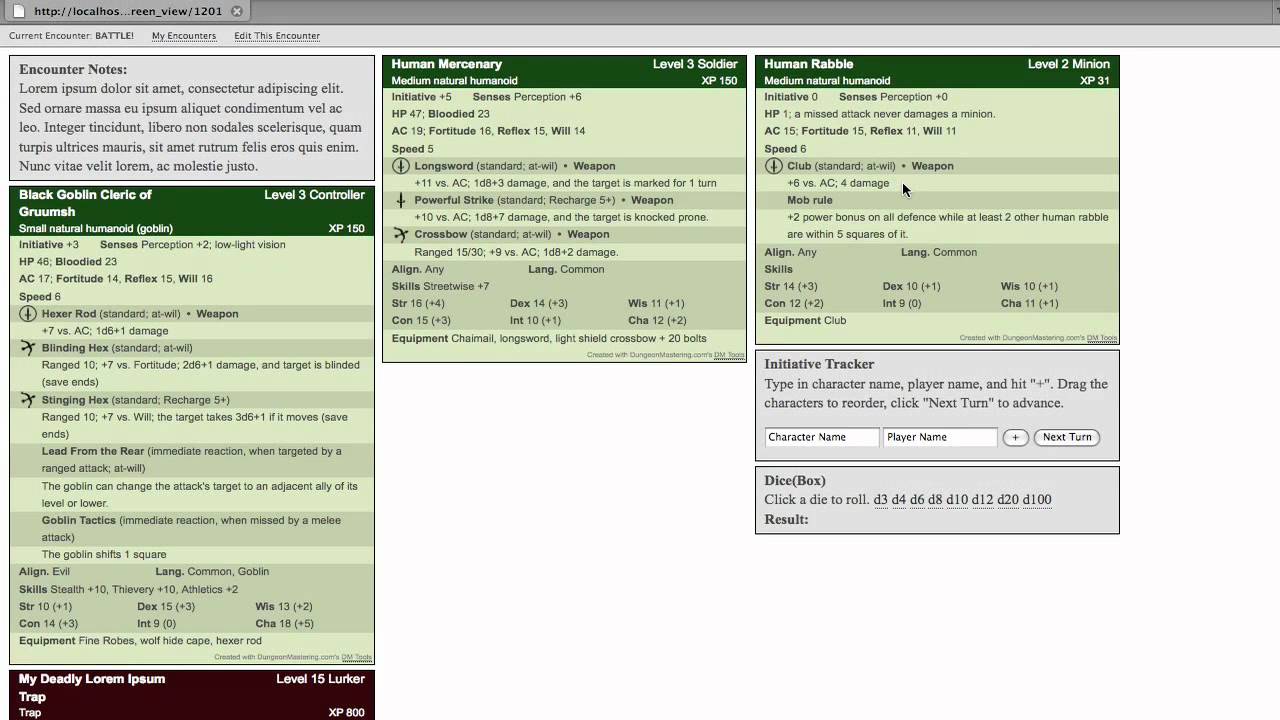Close the browser tab

(237, 12)
